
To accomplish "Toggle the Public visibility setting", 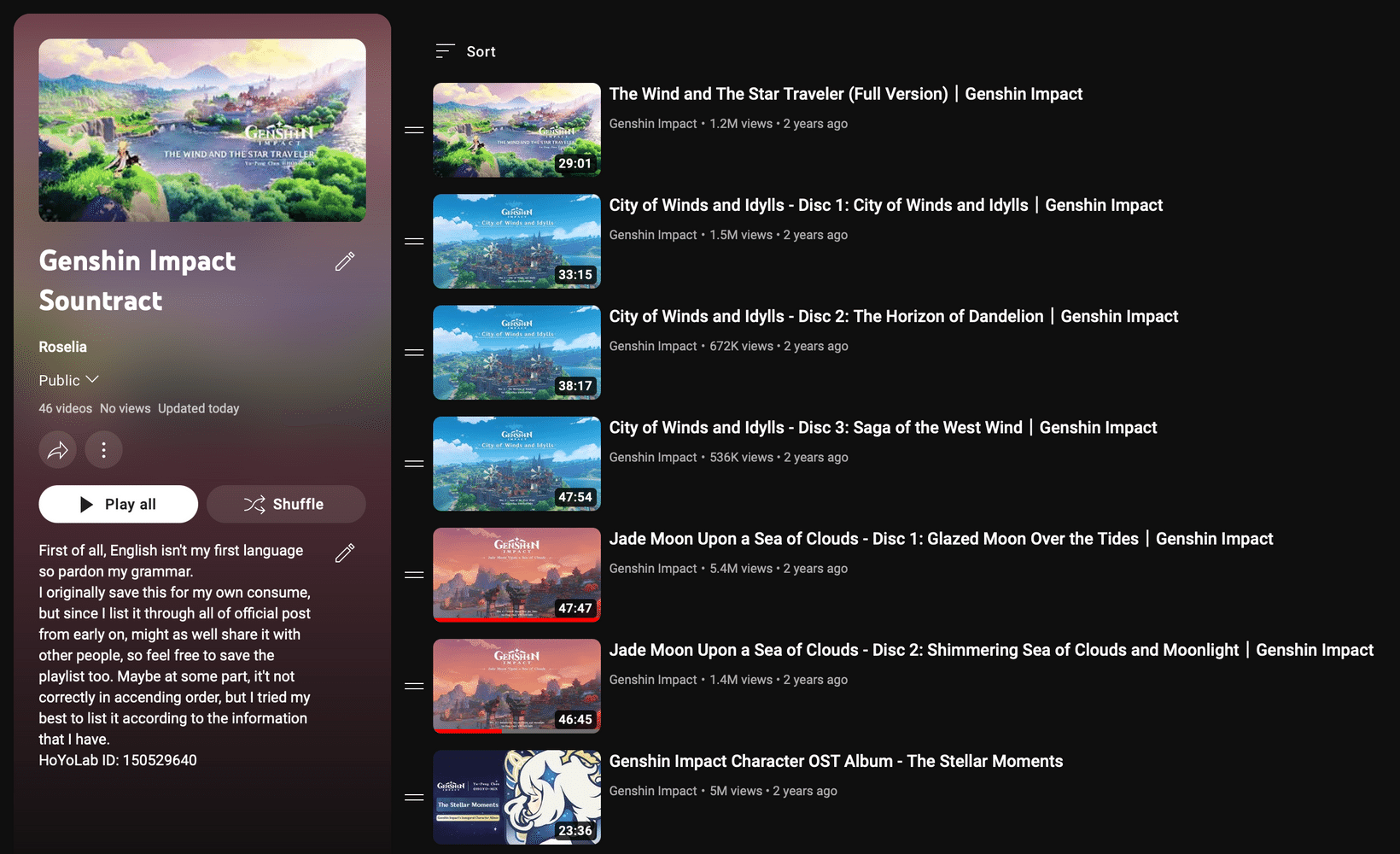I will coord(60,380).
